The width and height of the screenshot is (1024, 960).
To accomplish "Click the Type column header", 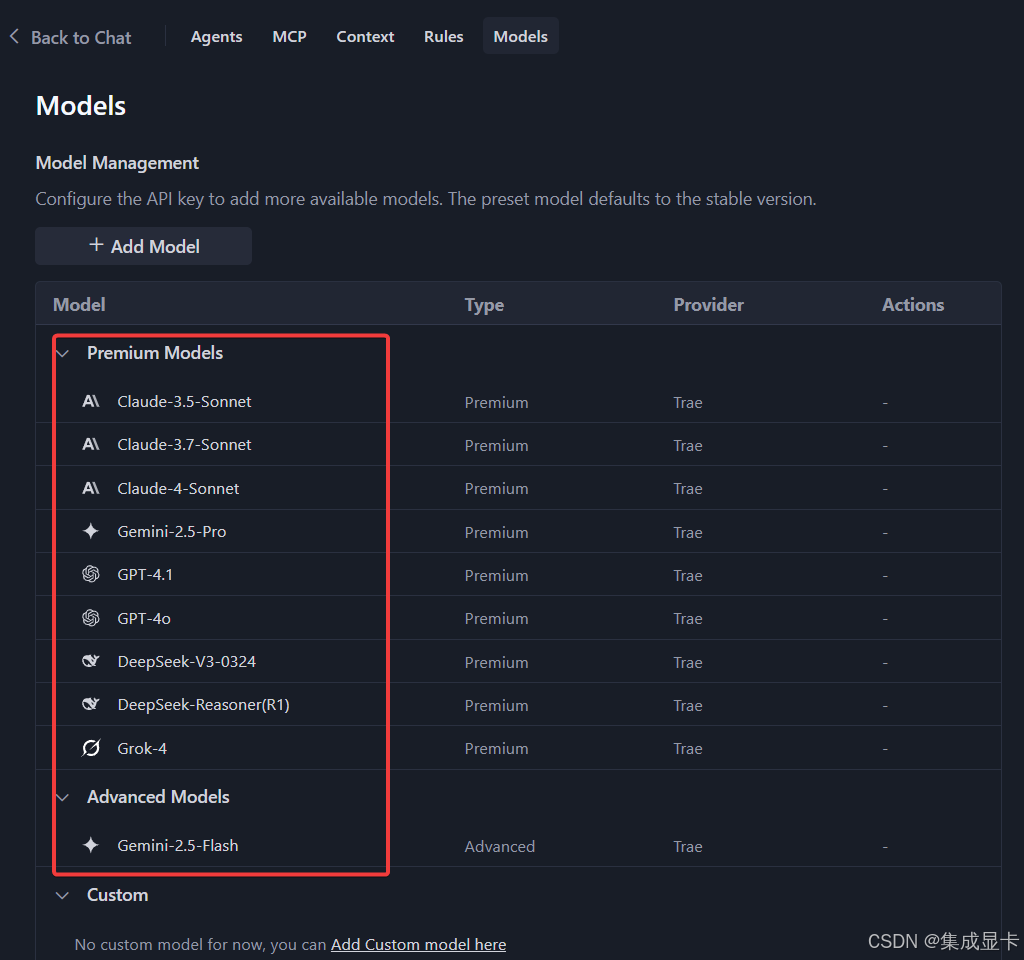I will click(x=484, y=305).
